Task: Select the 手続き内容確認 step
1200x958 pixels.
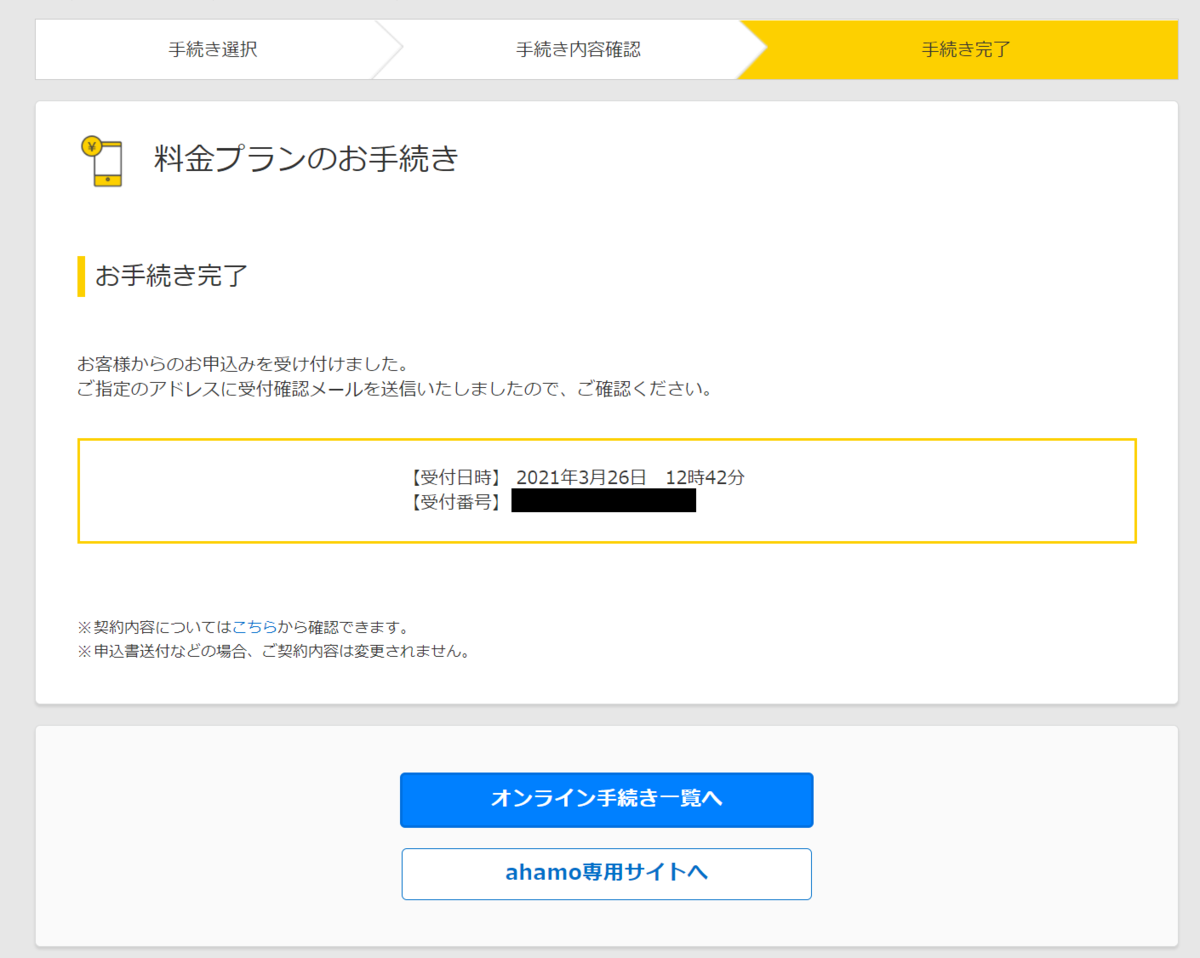Action: pos(578,49)
